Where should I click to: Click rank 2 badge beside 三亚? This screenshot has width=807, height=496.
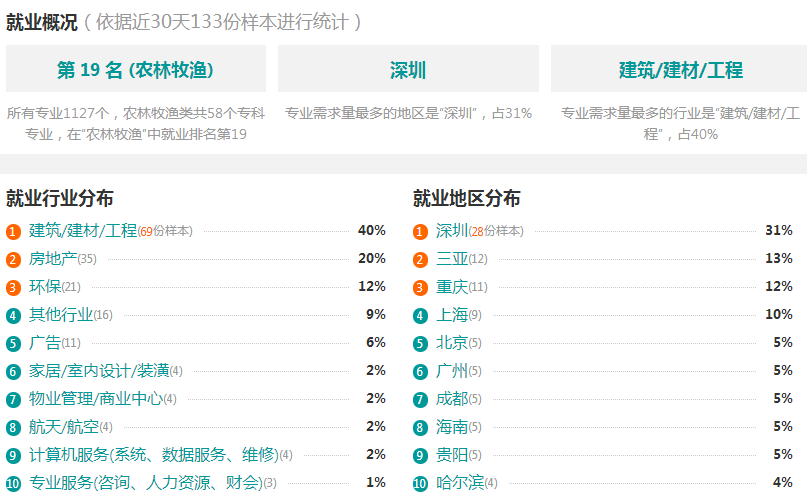420,259
